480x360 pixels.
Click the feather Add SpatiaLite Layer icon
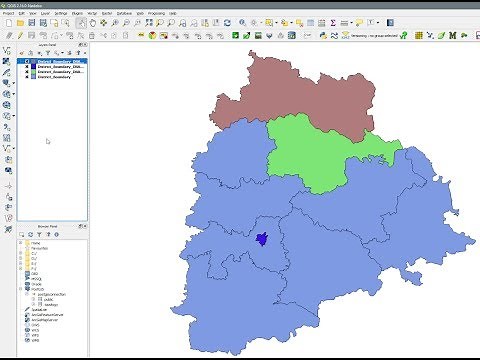(6, 73)
